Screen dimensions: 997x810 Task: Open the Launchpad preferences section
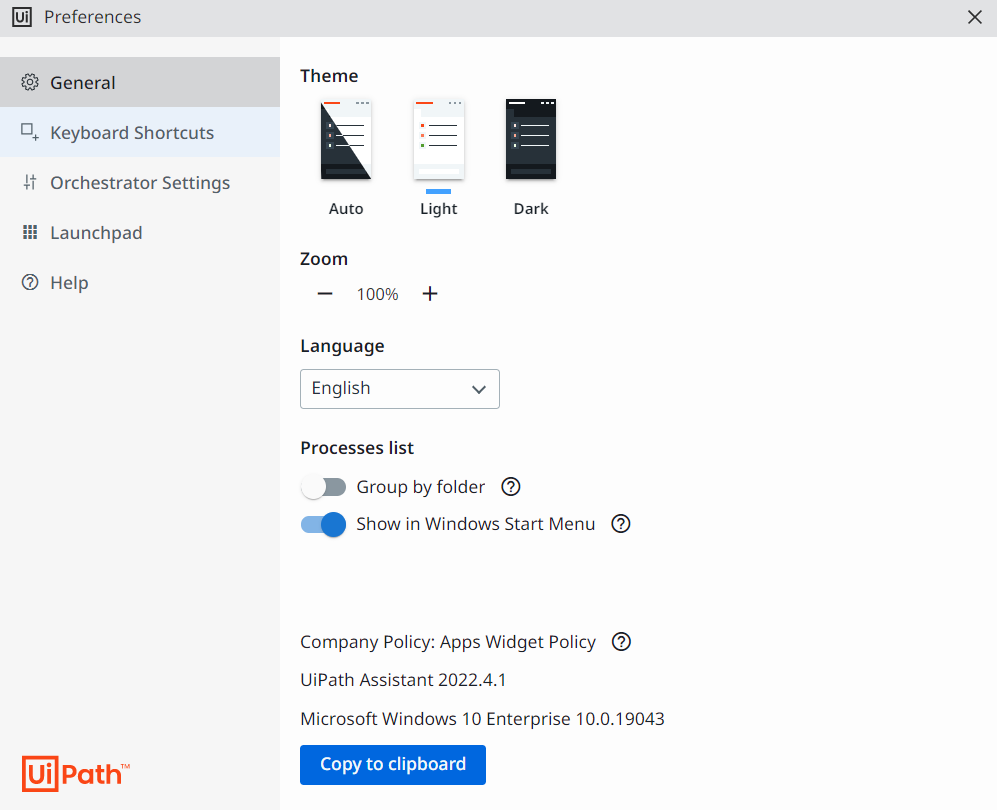(140, 233)
